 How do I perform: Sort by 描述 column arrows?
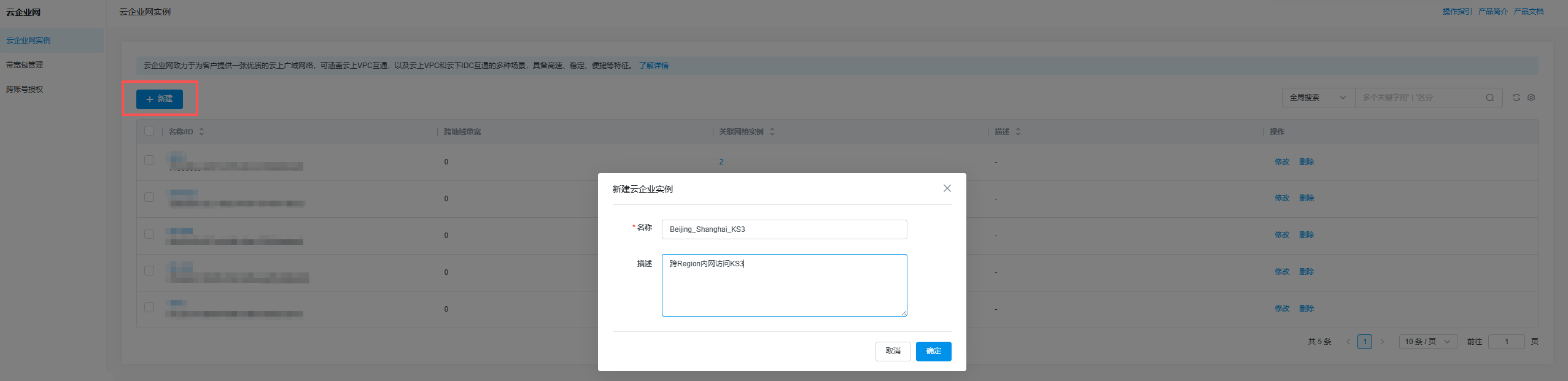(x=1018, y=132)
